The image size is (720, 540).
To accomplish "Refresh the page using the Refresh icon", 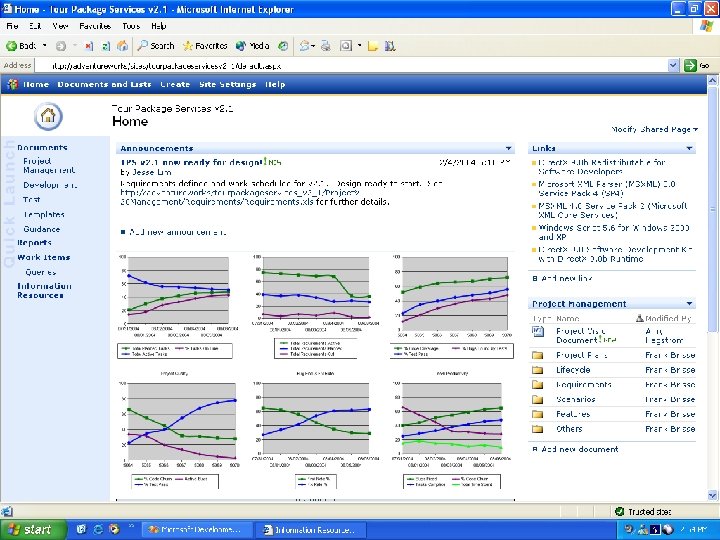I will point(106,46).
